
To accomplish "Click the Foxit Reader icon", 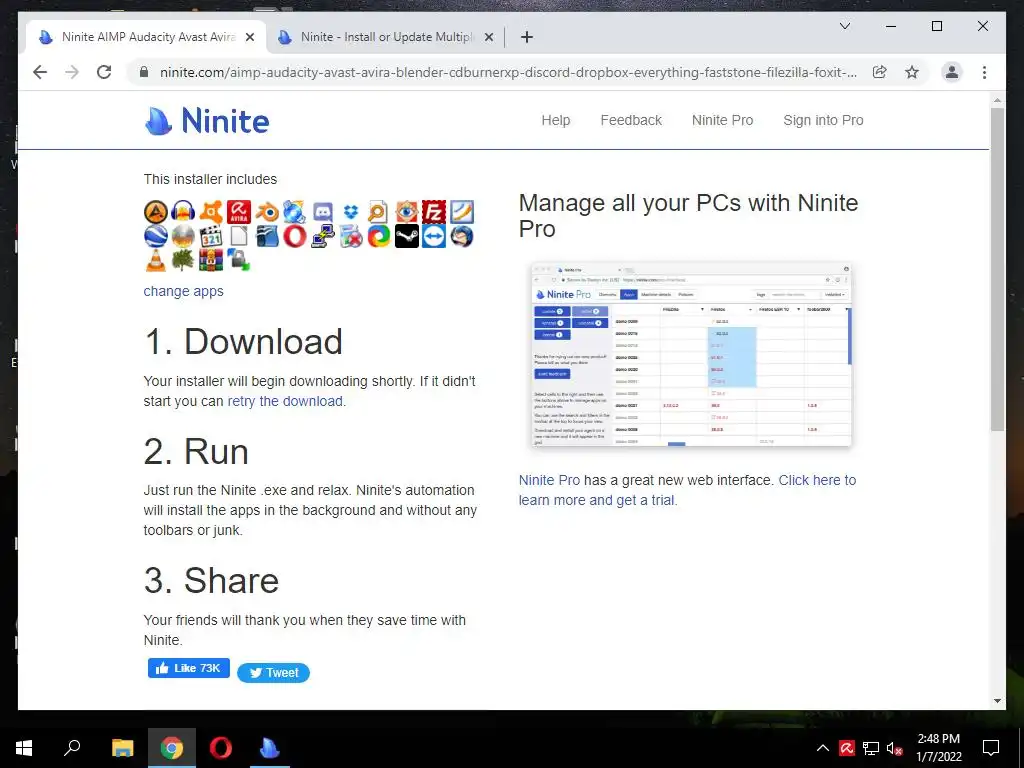I will click(x=462, y=212).
